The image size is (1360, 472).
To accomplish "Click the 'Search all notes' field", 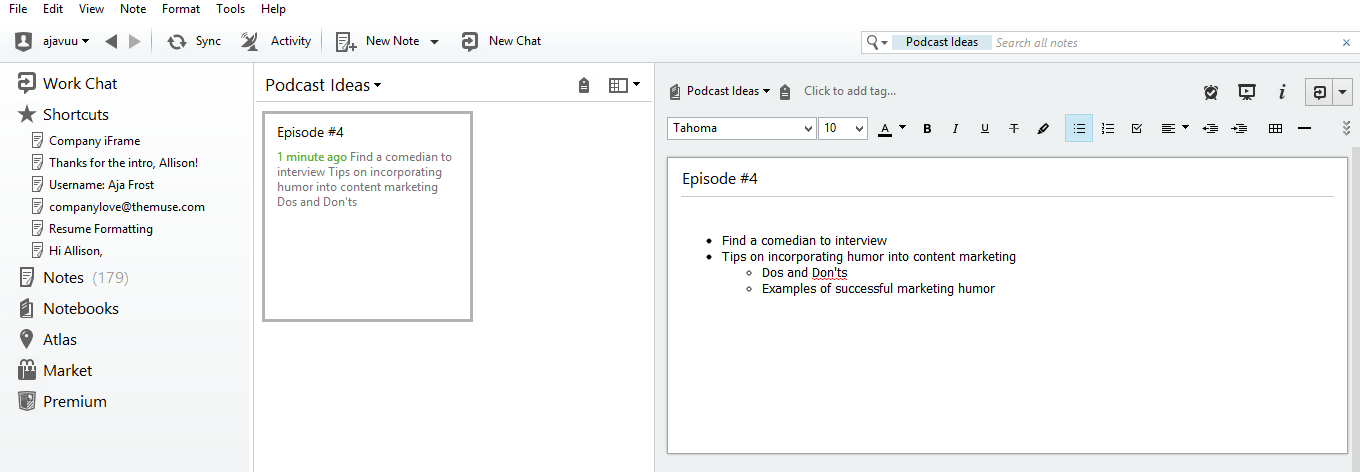I will click(1037, 42).
